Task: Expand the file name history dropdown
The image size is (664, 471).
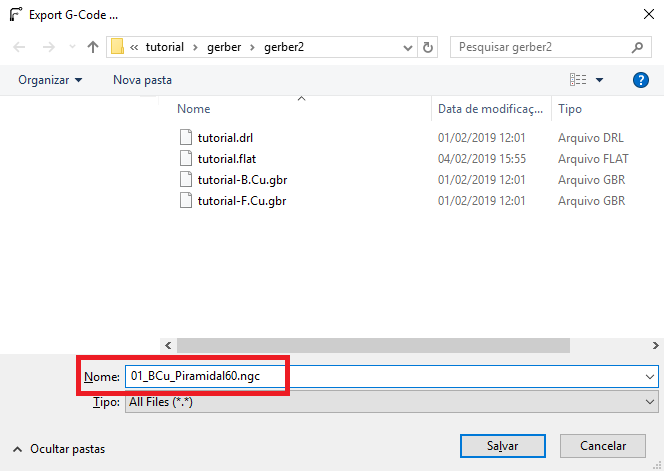Action: [650, 376]
